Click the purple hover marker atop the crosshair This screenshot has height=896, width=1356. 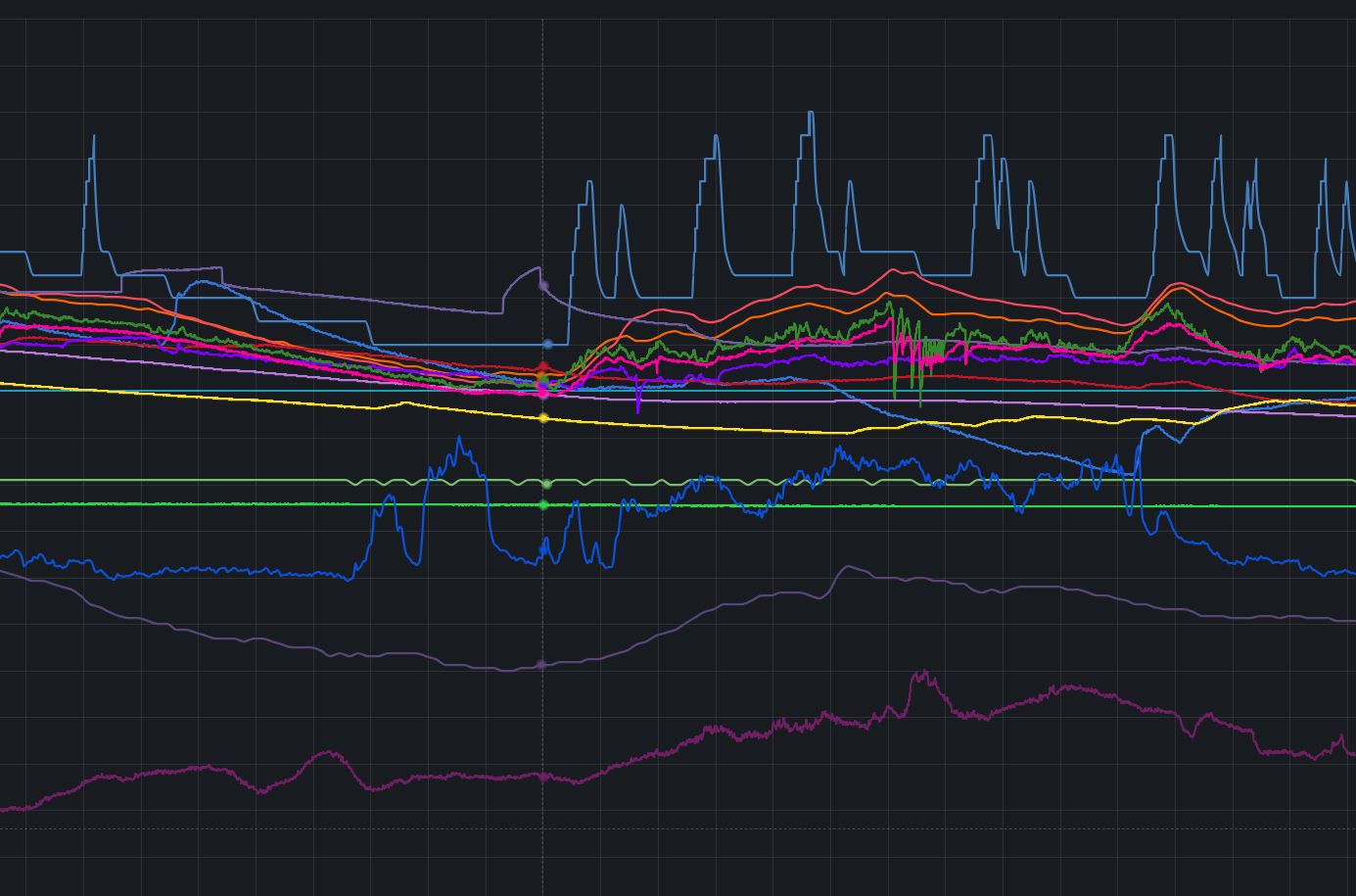coord(543,286)
